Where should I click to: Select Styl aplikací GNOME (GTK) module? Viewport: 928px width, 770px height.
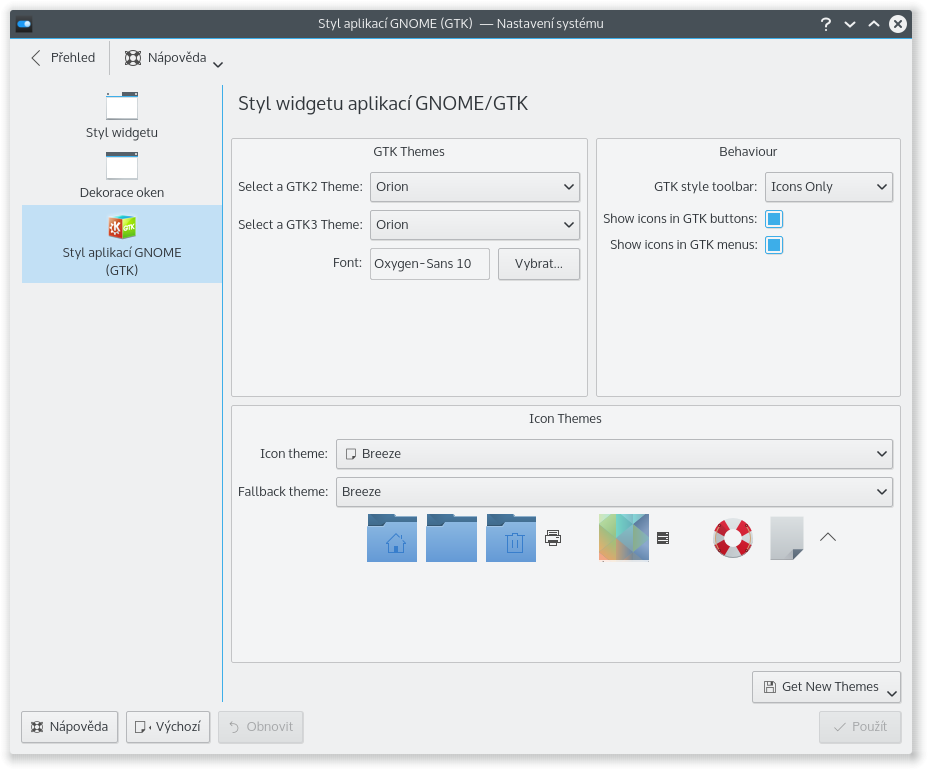[x=122, y=244]
